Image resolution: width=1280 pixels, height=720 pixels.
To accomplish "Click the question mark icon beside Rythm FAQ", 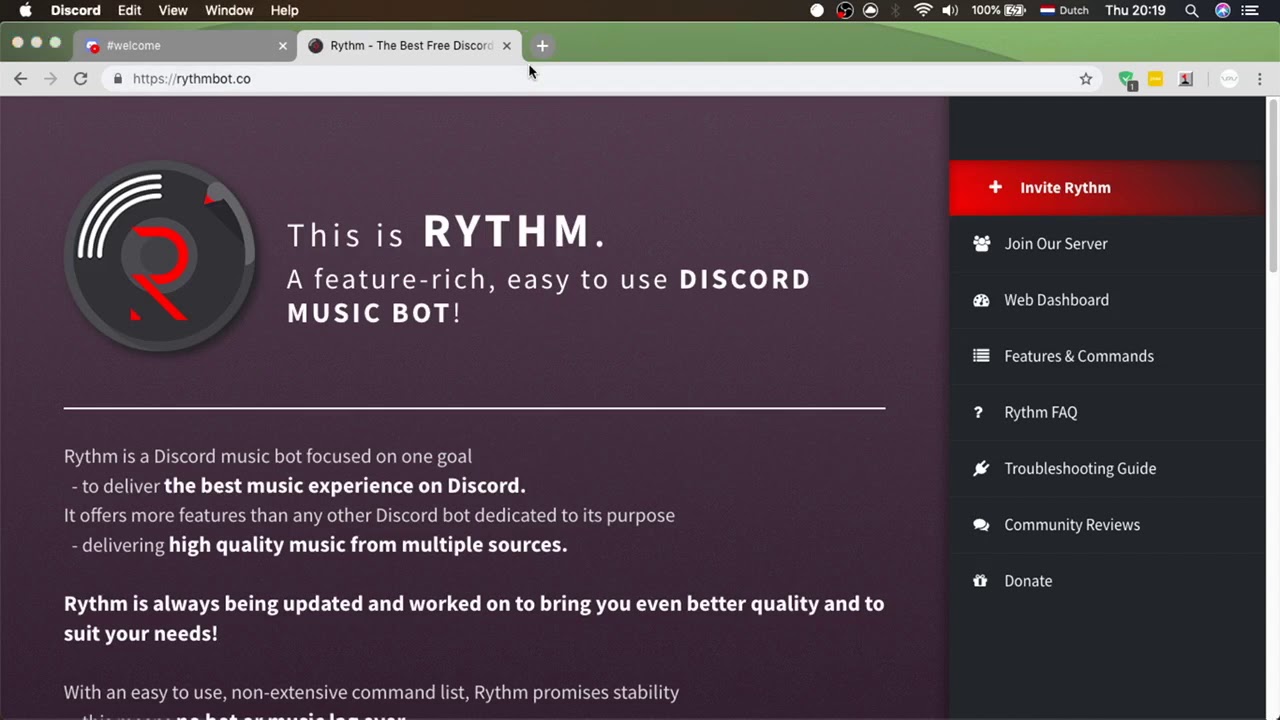I will (x=978, y=412).
